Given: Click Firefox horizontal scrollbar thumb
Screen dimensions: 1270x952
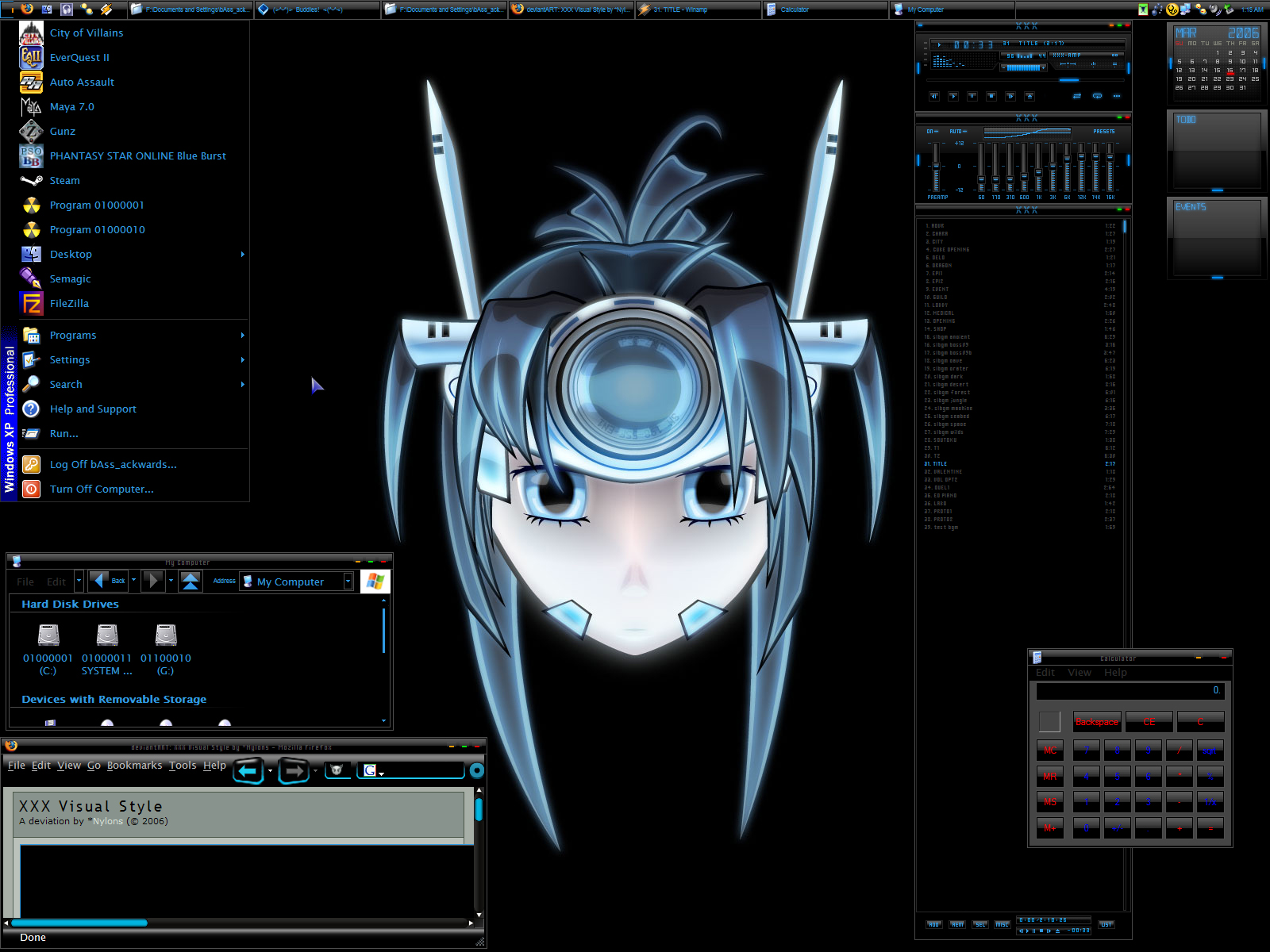Looking at the screenshot, I should click(x=79, y=923).
